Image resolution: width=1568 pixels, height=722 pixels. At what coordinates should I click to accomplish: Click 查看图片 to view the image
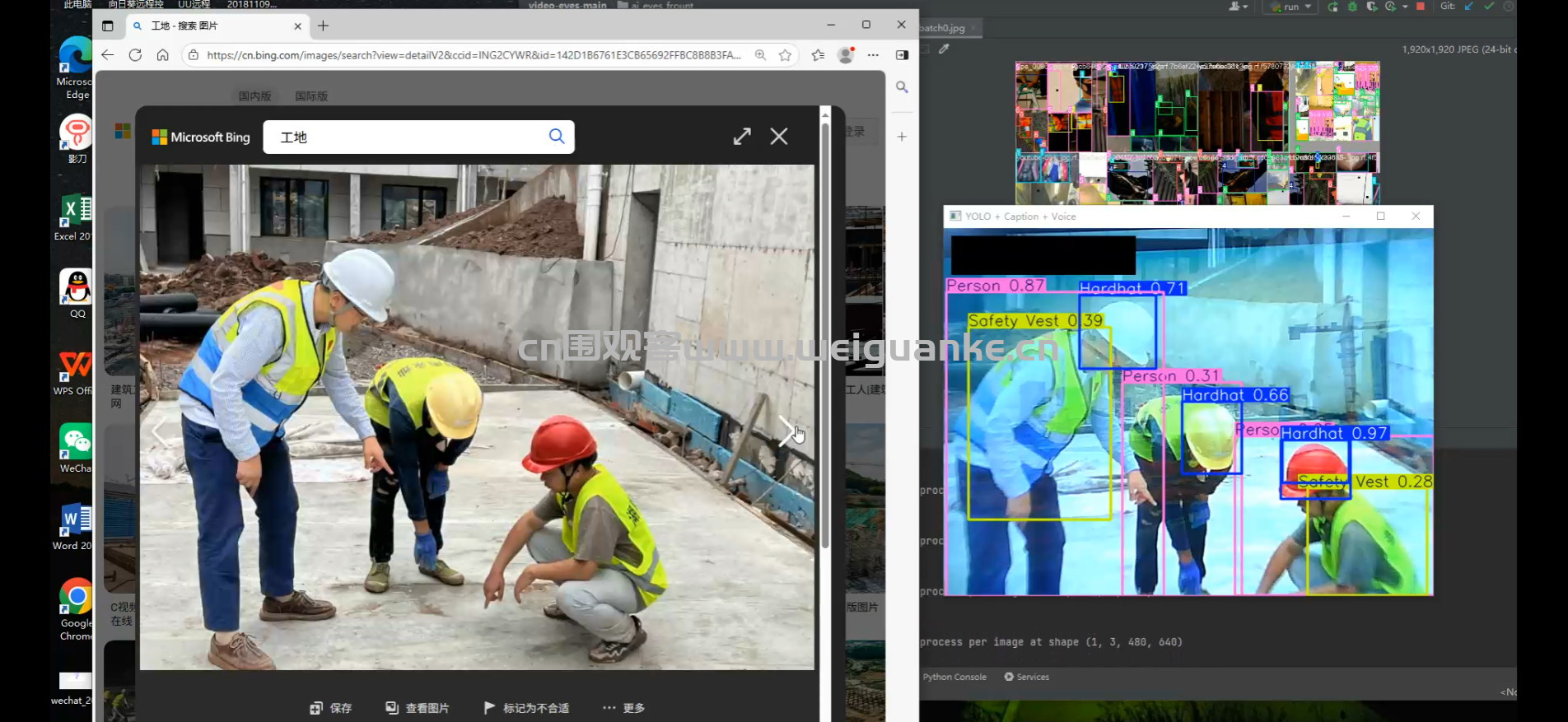(x=418, y=708)
